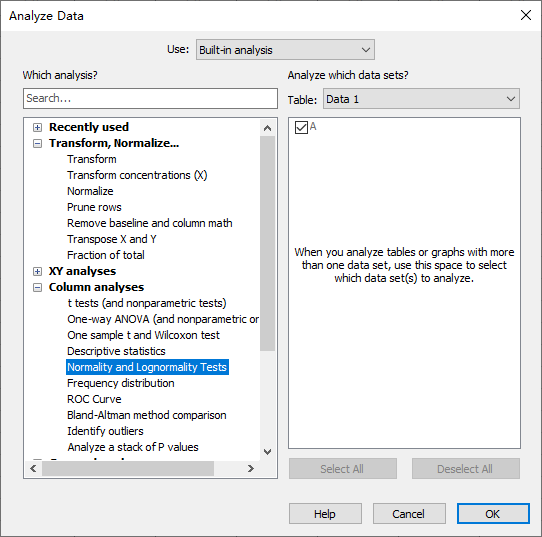Uncheck data set A checkbox

coord(301,127)
